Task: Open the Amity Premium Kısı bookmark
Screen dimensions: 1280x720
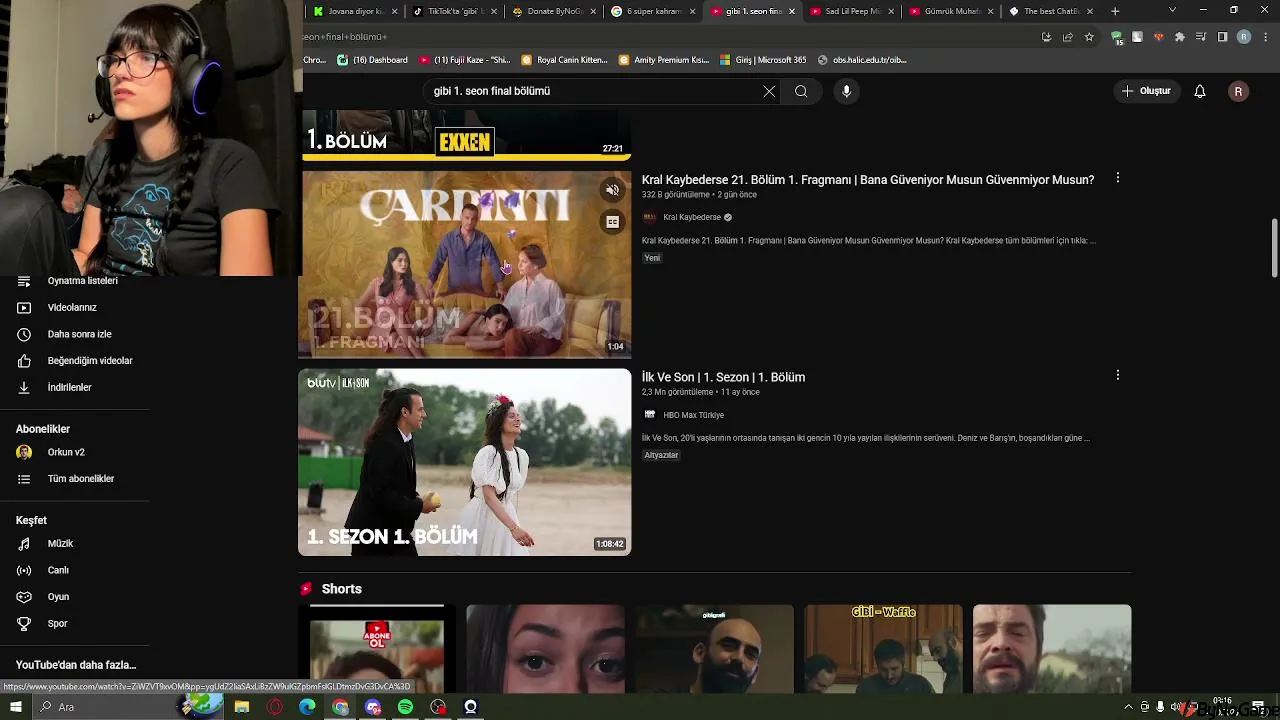Action: pos(664,60)
